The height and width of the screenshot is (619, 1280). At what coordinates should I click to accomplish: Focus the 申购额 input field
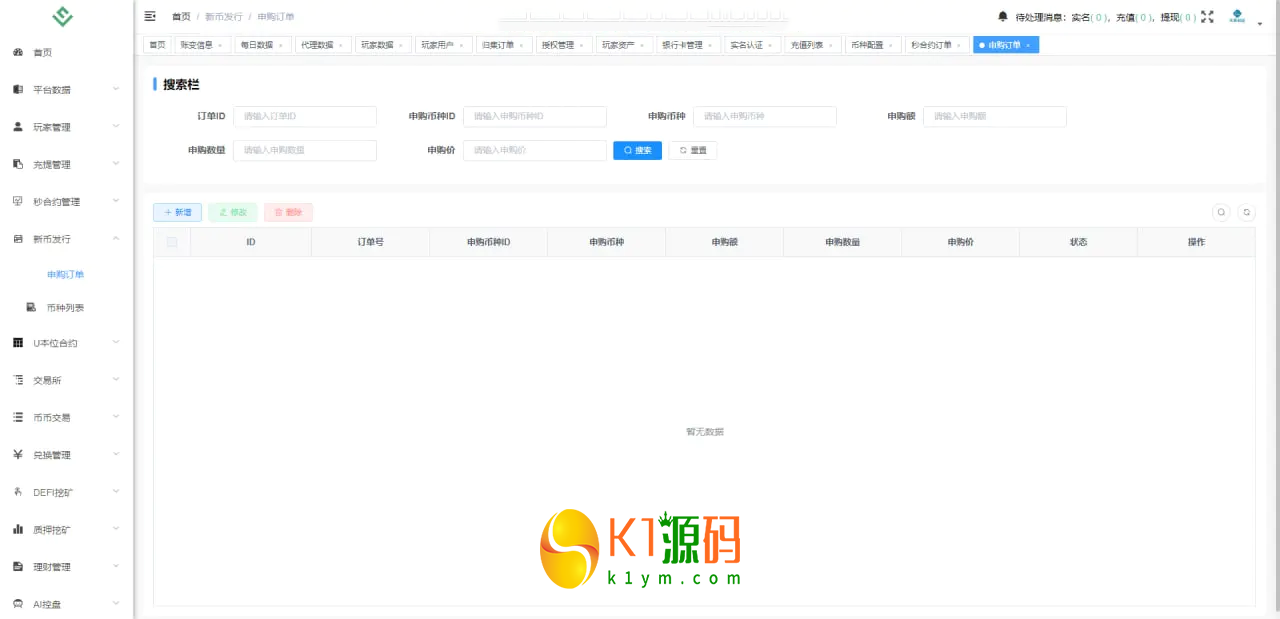(995, 116)
